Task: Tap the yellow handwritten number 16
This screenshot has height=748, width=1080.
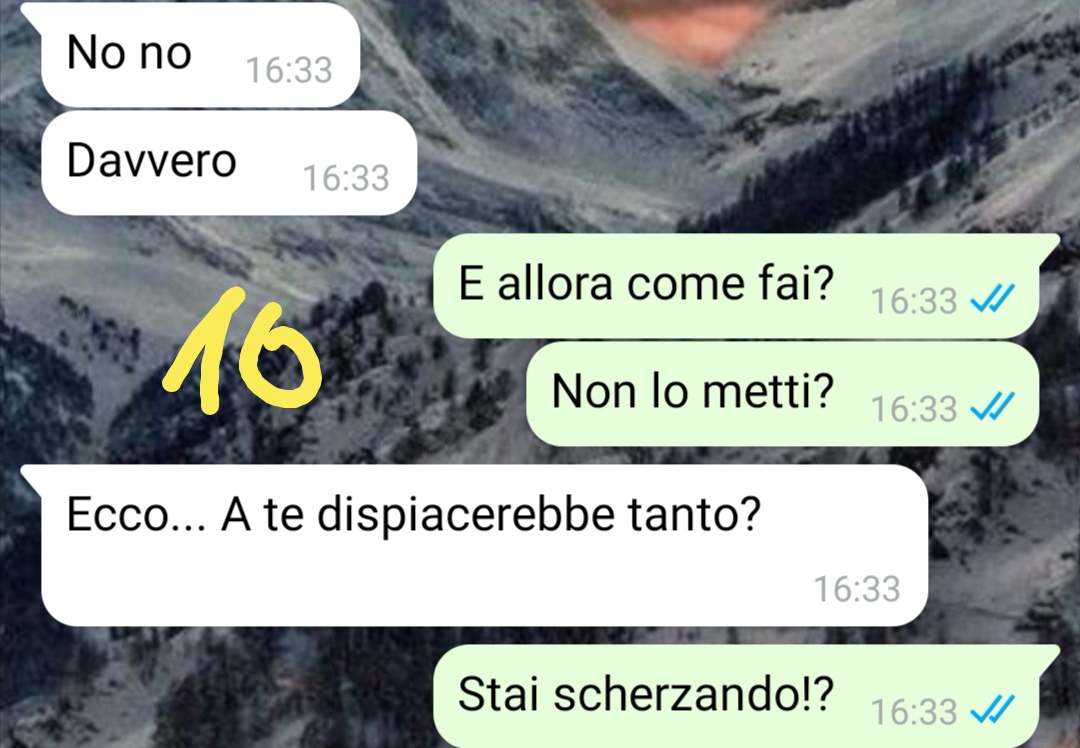Action: tap(242, 351)
